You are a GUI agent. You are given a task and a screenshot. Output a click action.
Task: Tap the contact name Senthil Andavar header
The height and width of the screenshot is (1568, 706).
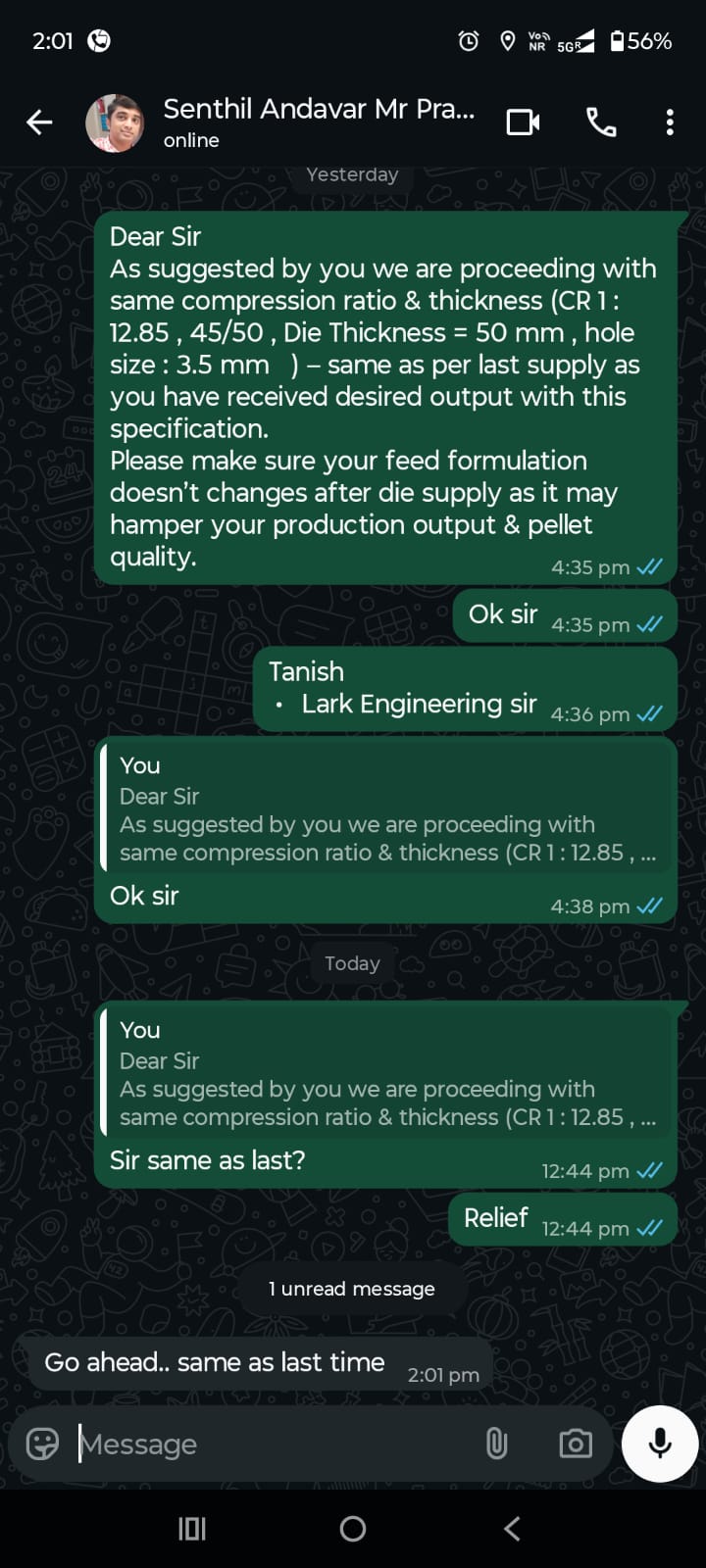[319, 110]
